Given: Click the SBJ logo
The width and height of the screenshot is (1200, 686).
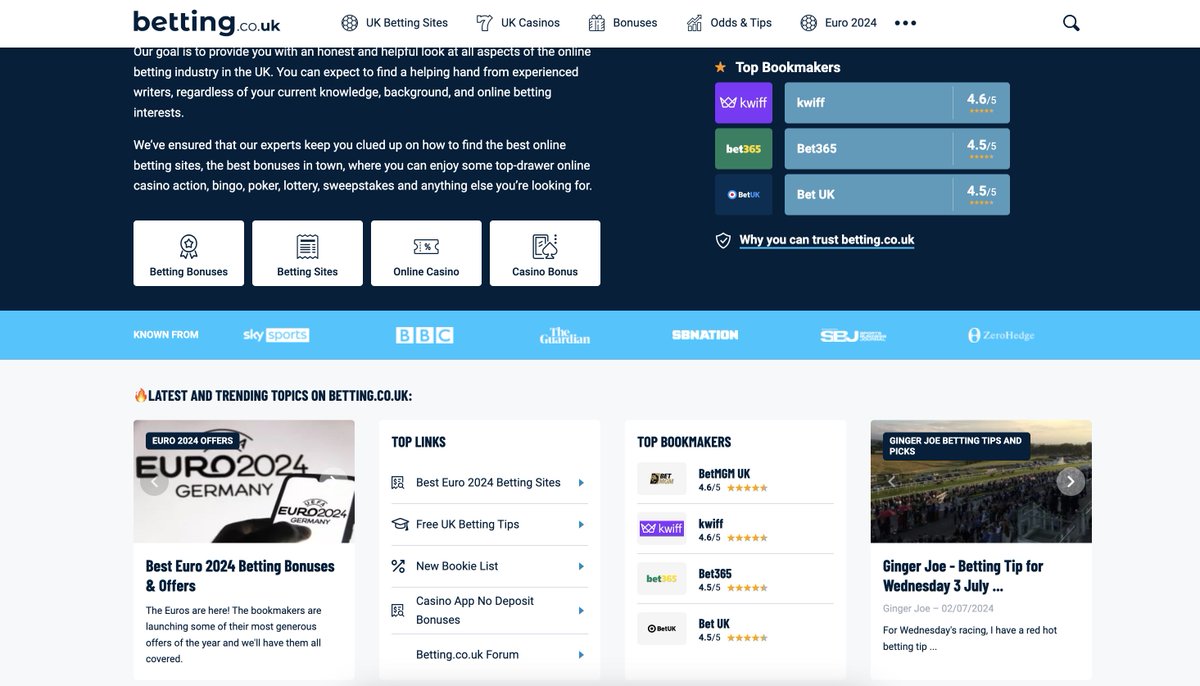Looking at the screenshot, I should (853, 335).
